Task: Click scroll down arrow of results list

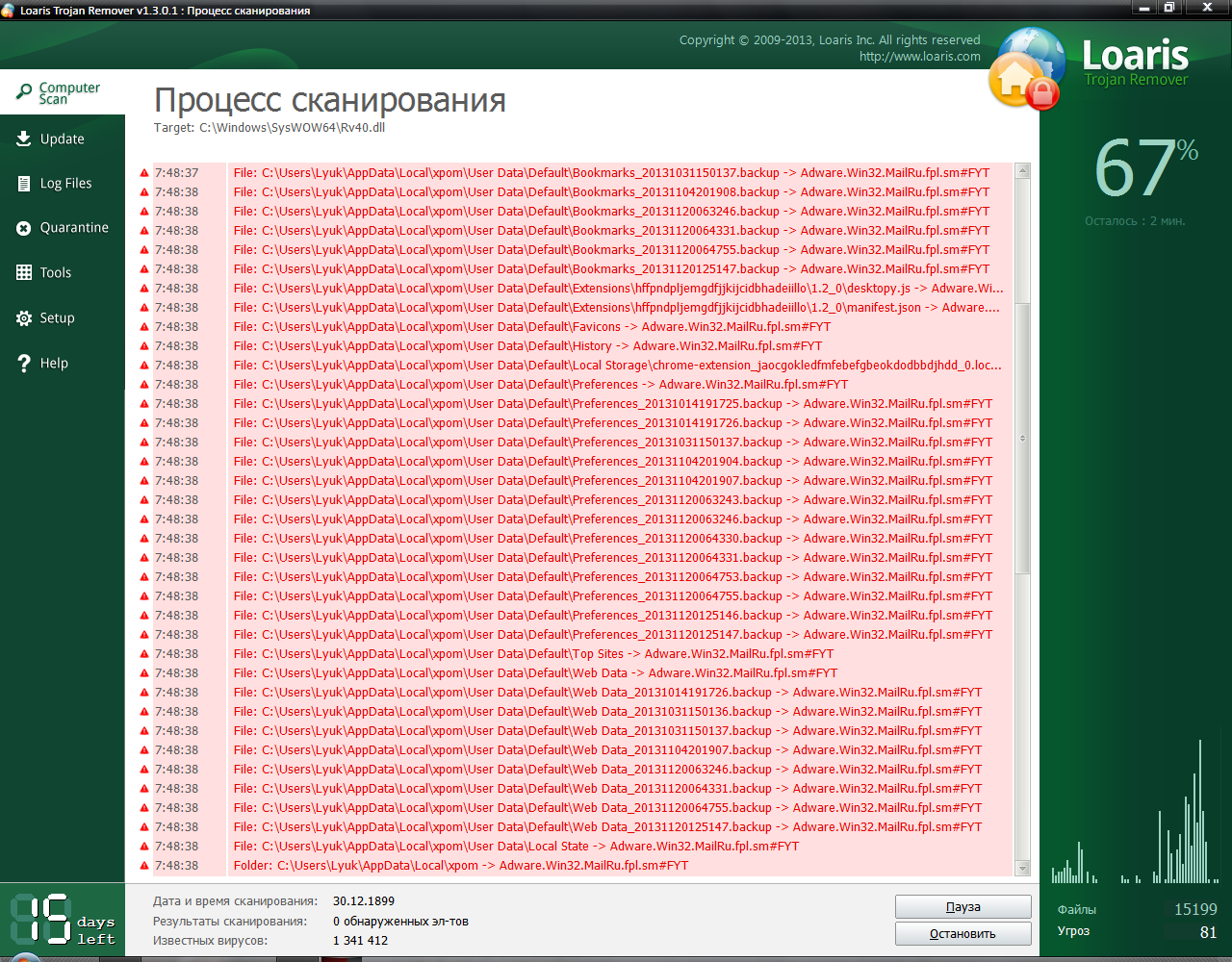Action: (x=1022, y=869)
